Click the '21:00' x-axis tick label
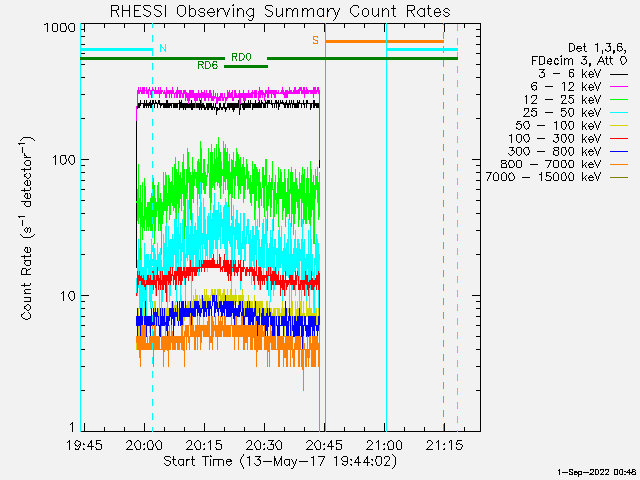 (385, 445)
